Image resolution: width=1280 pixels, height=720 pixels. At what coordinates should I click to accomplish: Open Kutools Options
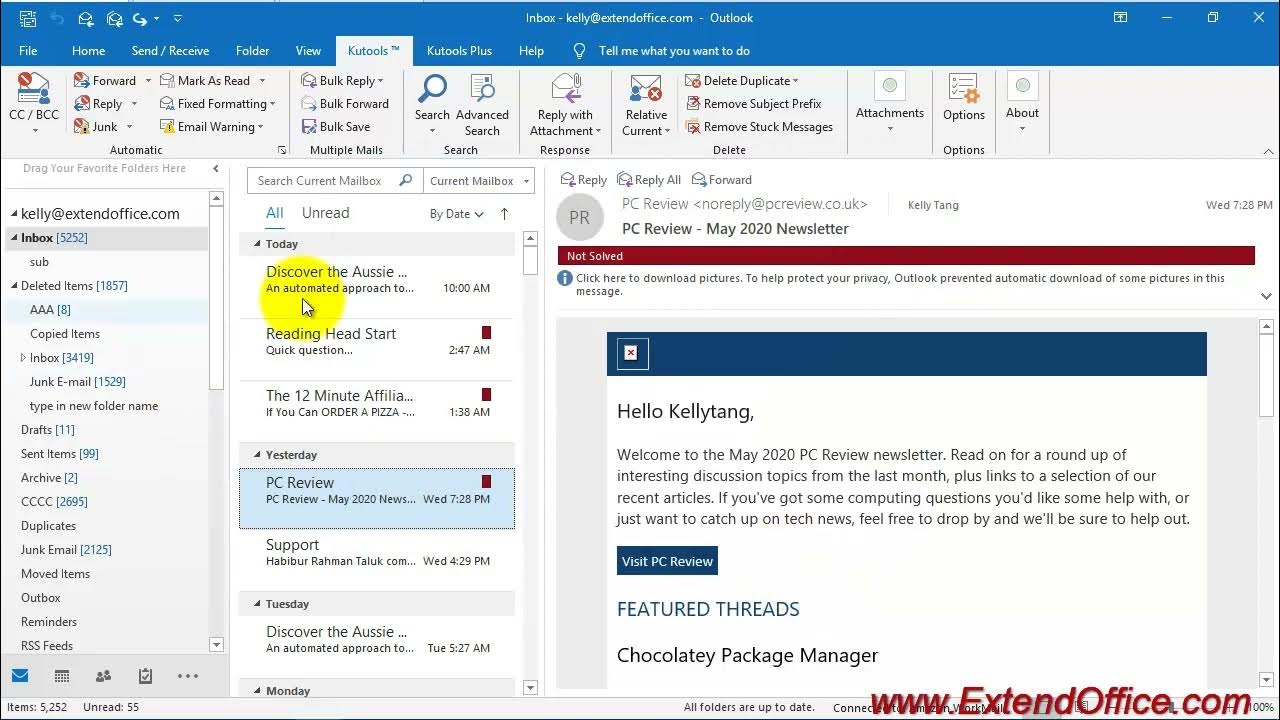pos(964,98)
